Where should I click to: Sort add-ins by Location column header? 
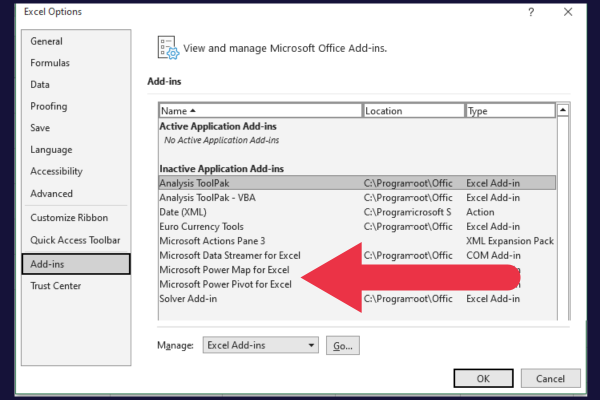[413, 111]
